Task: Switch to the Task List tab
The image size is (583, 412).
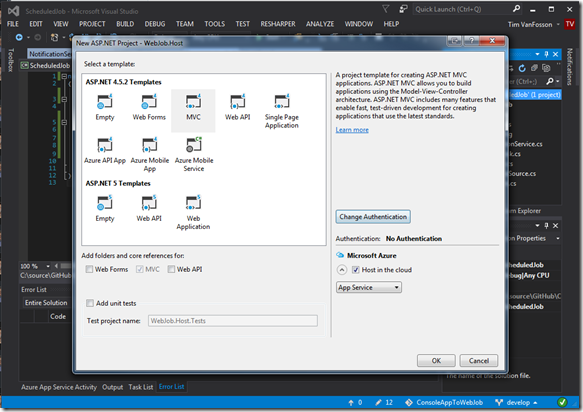Action: (141, 387)
